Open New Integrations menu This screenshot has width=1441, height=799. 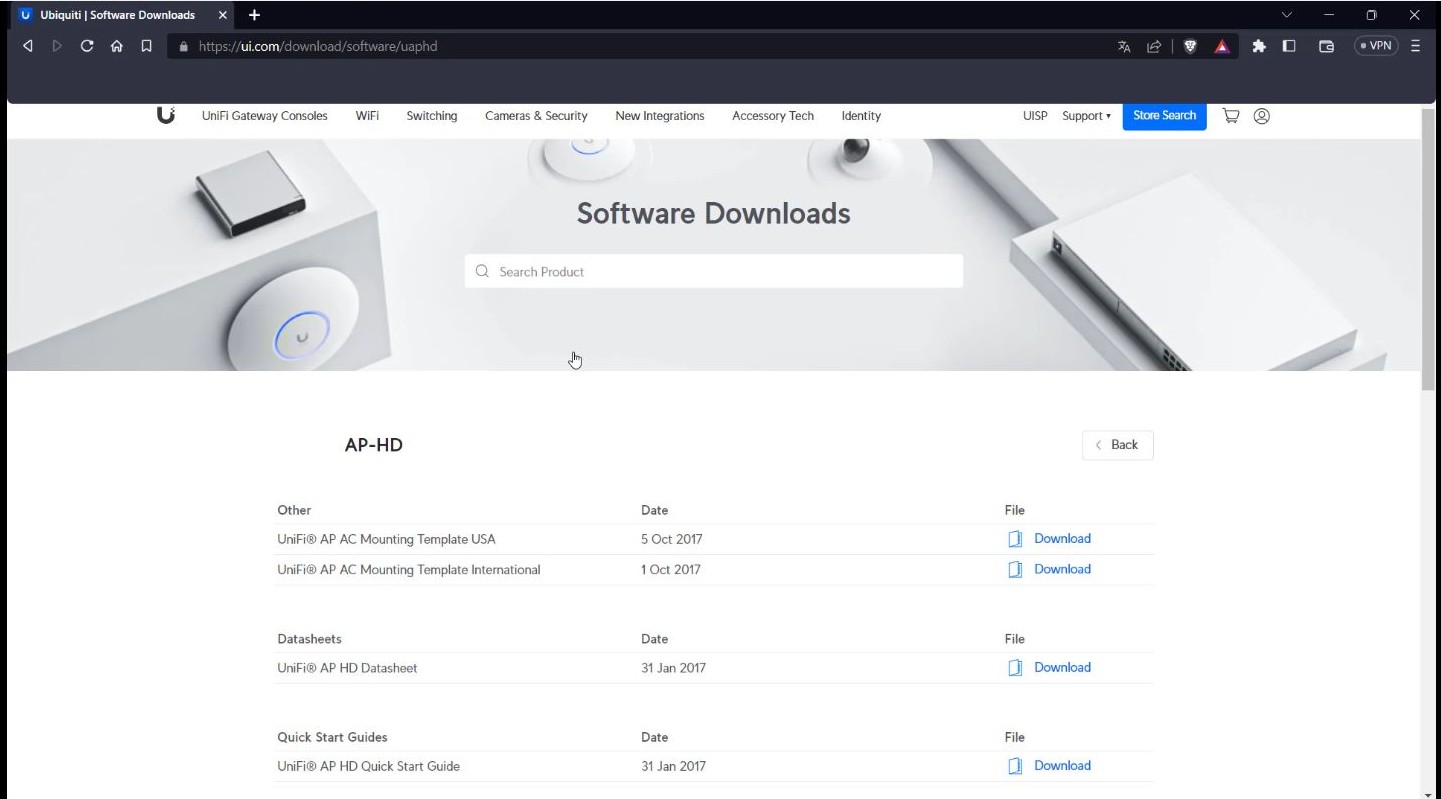pyautogui.click(x=660, y=116)
